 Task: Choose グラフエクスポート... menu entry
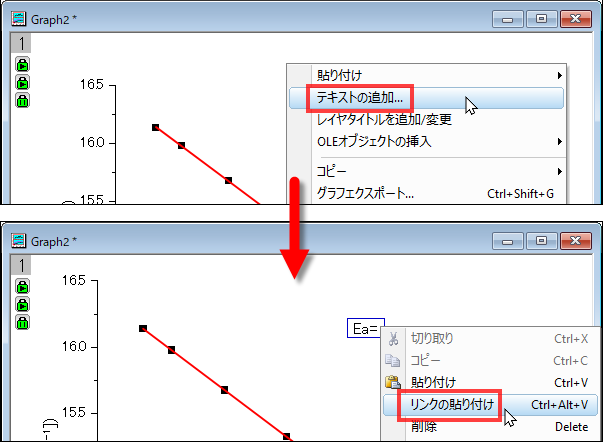pyautogui.click(x=426, y=193)
